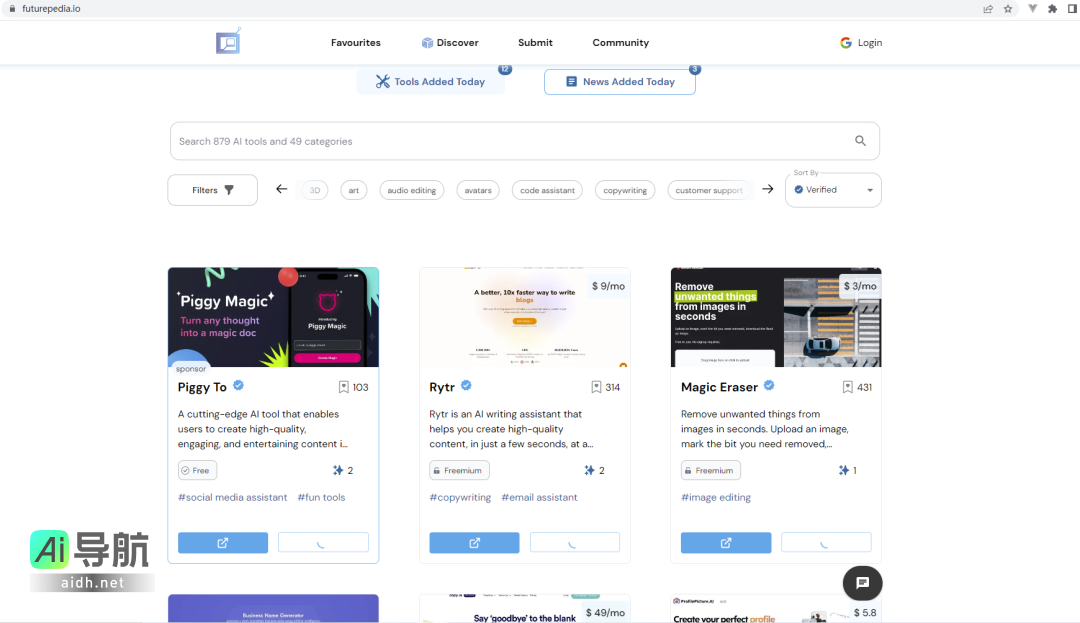The width and height of the screenshot is (1080, 623).
Task: Click the sparkle rating icon on Piggy To
Action: pyautogui.click(x=338, y=470)
